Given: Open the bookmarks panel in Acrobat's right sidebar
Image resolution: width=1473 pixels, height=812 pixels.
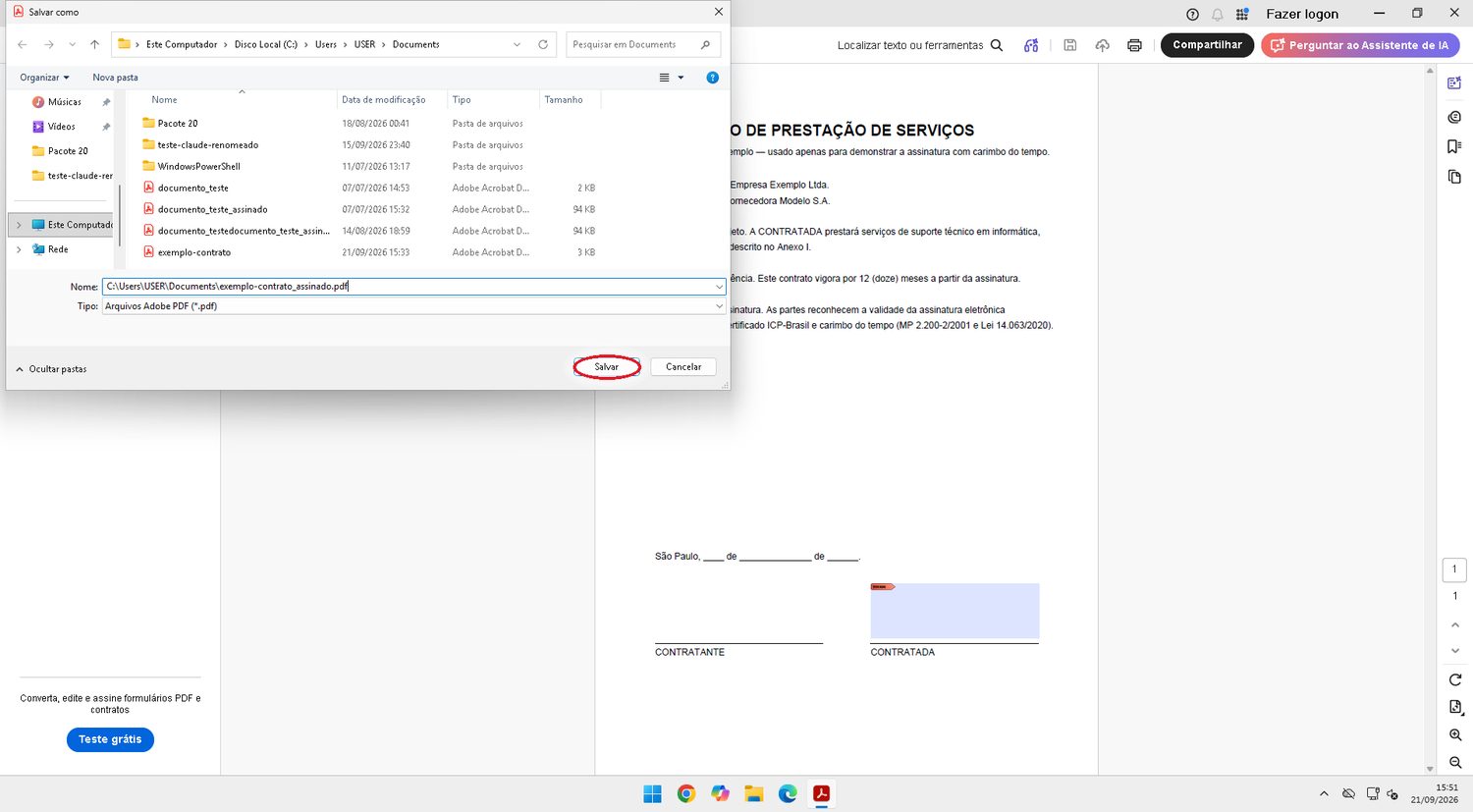Looking at the screenshot, I should point(1454,146).
